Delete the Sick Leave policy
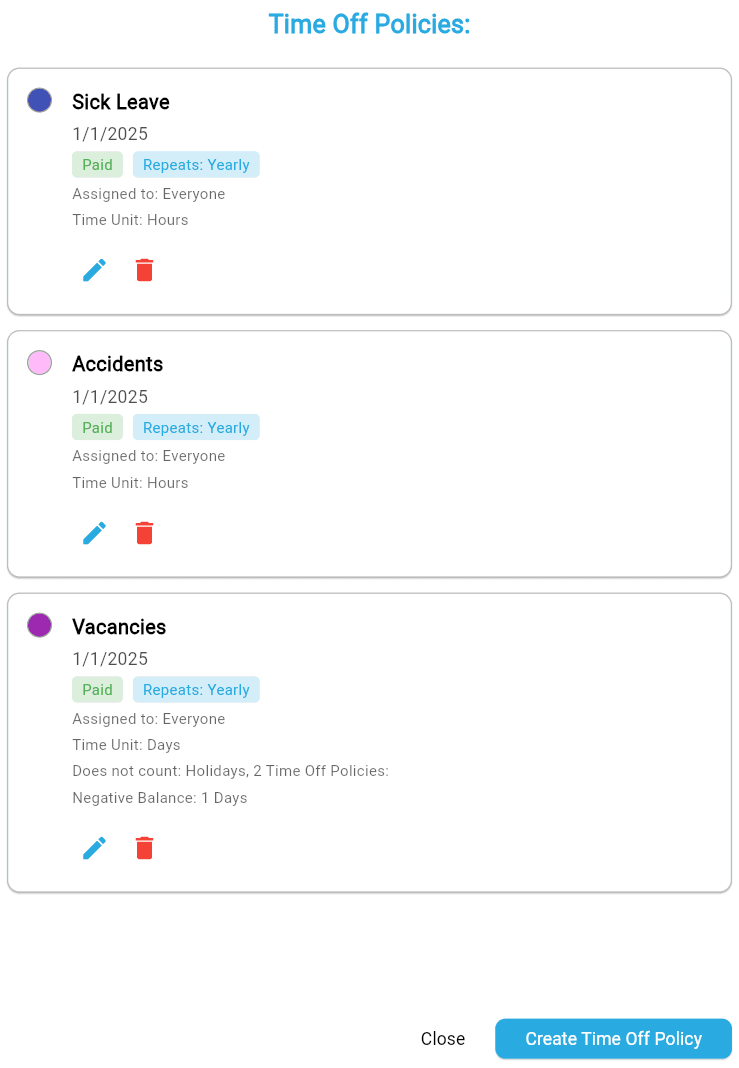The width and height of the screenshot is (739, 1068). [145, 270]
